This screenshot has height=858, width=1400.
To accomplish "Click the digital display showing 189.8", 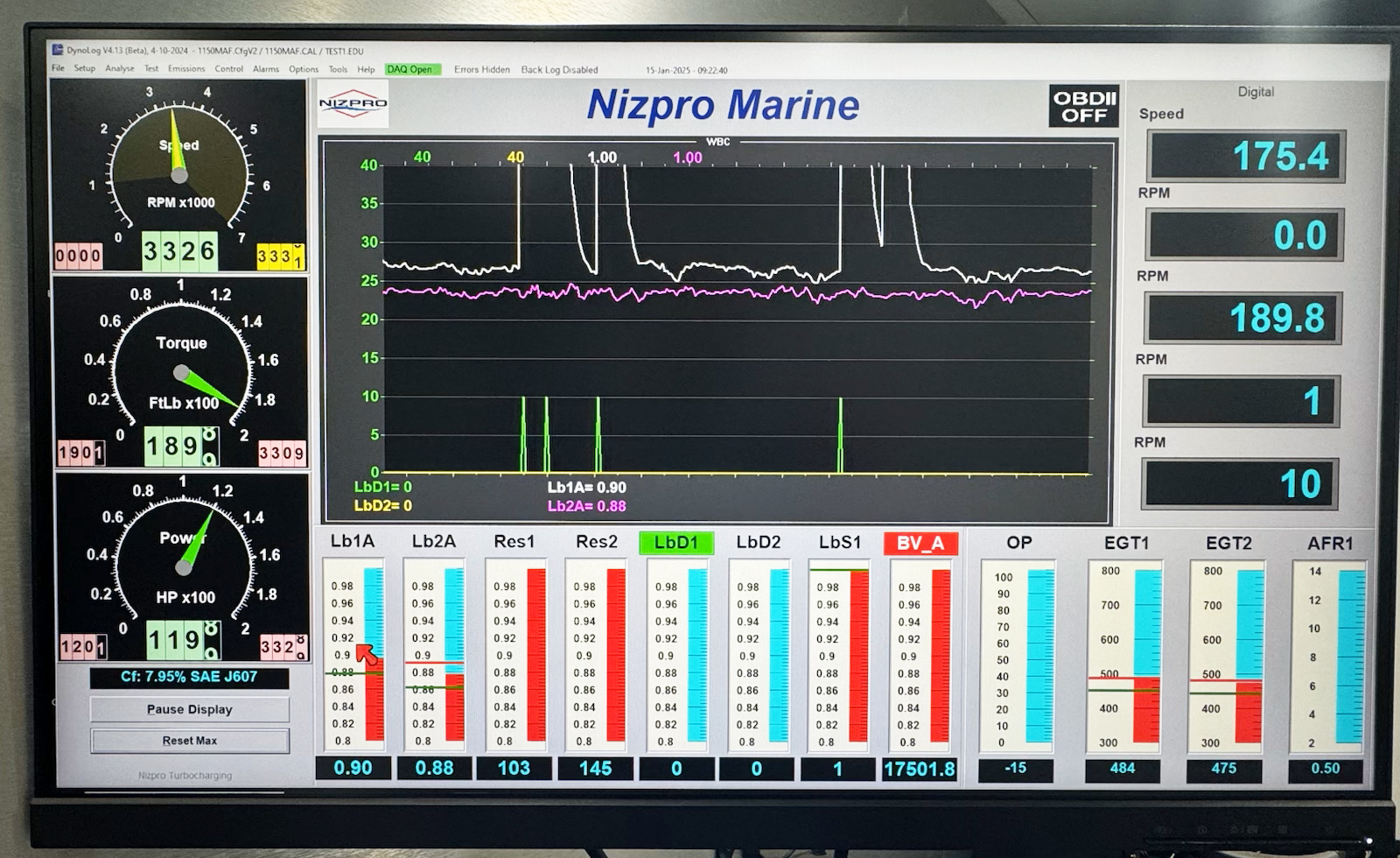I will [1242, 318].
